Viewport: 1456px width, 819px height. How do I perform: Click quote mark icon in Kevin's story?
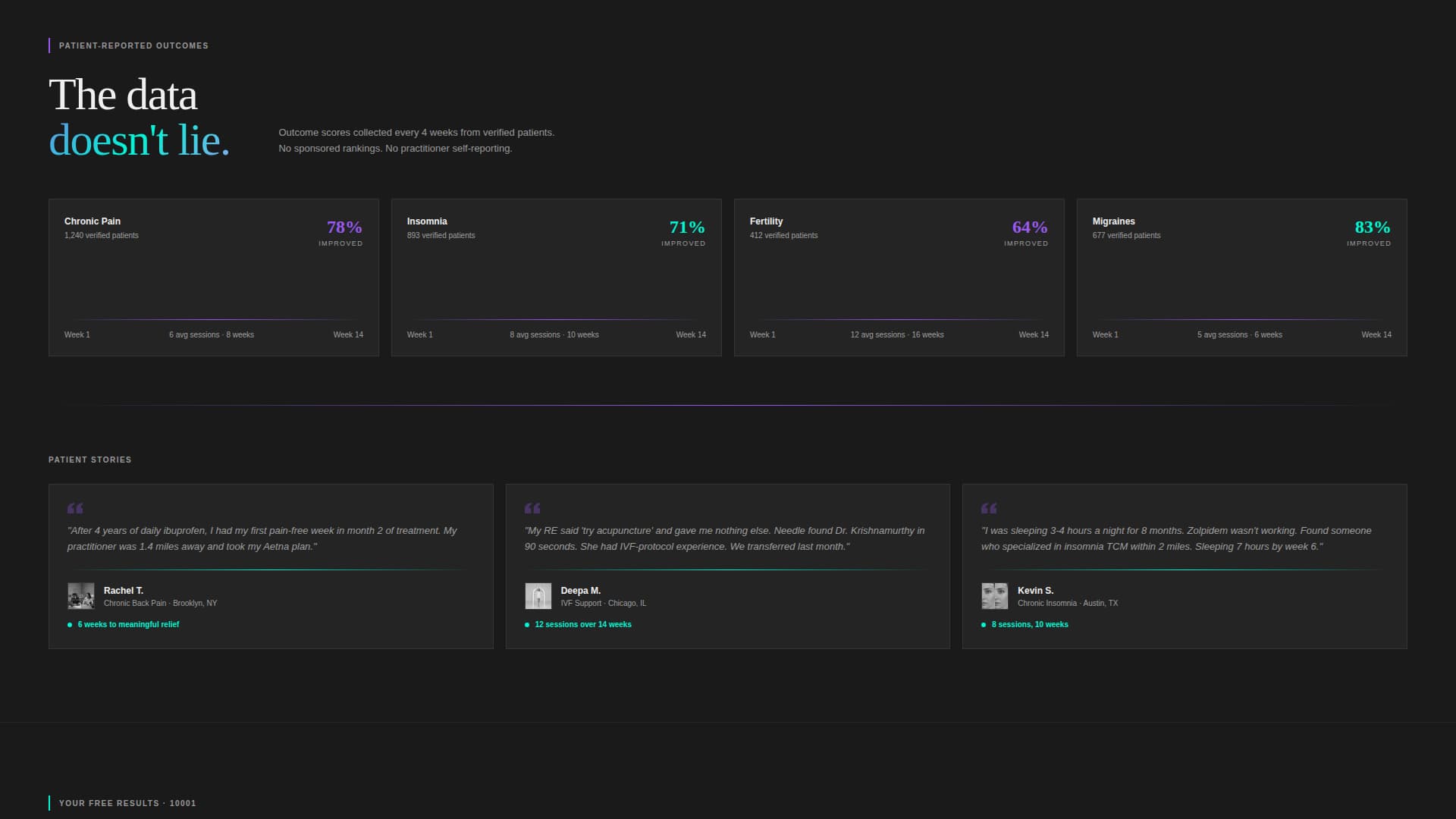point(989,508)
